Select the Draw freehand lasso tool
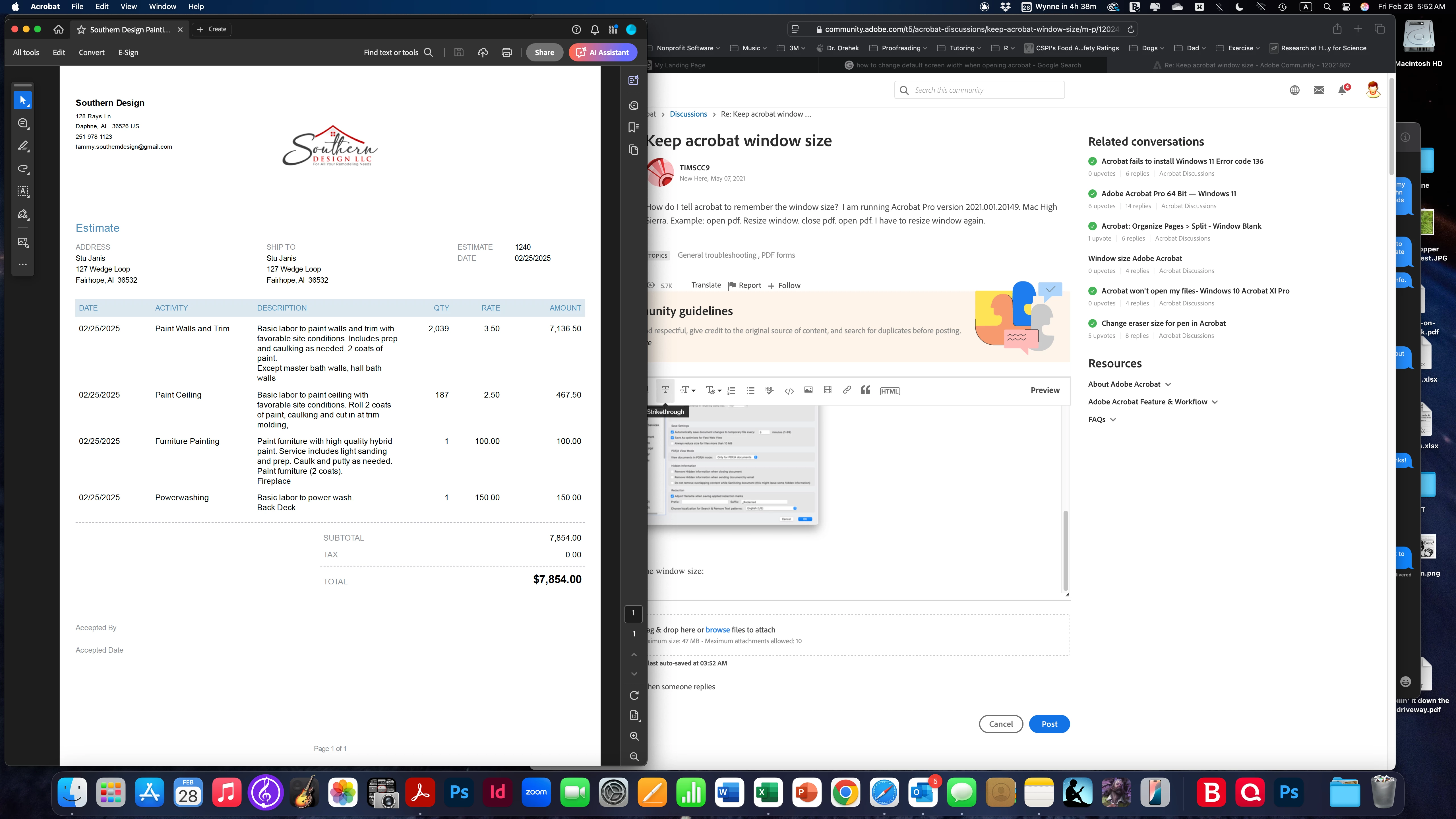The height and width of the screenshot is (819, 1456). pyautogui.click(x=23, y=168)
